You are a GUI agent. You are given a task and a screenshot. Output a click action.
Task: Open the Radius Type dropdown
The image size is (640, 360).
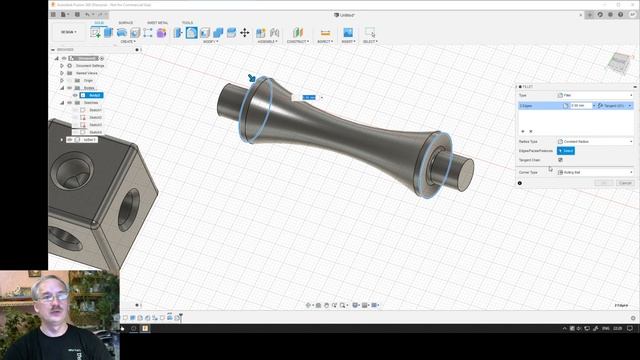click(595, 141)
